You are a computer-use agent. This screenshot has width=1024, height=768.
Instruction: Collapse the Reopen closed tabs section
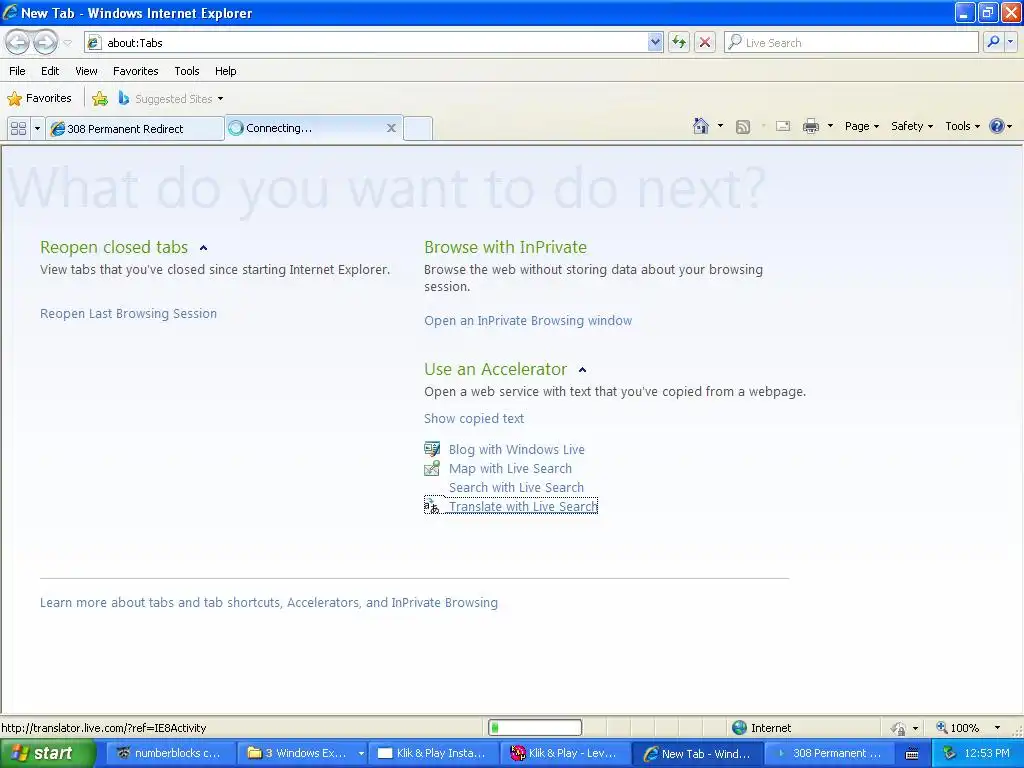coord(203,248)
